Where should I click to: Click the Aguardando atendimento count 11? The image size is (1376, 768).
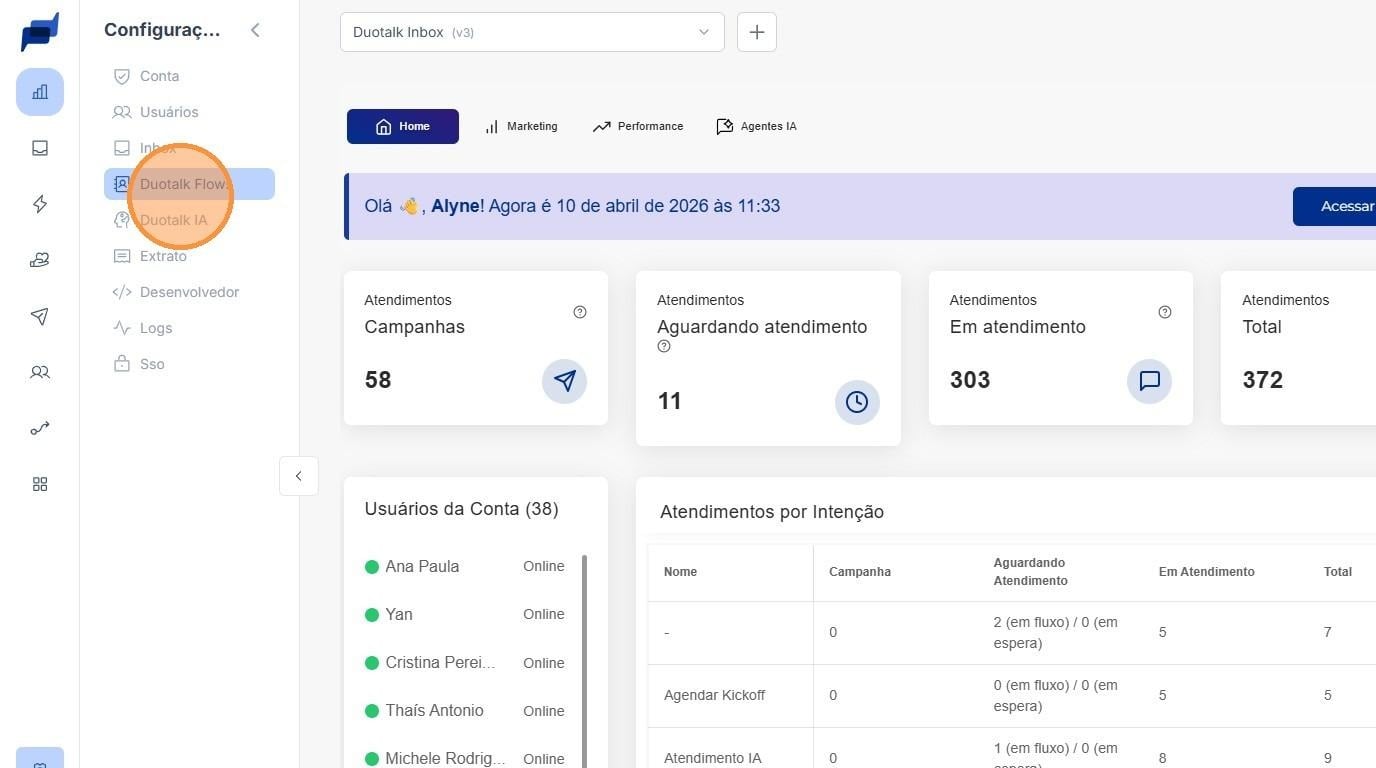(669, 401)
